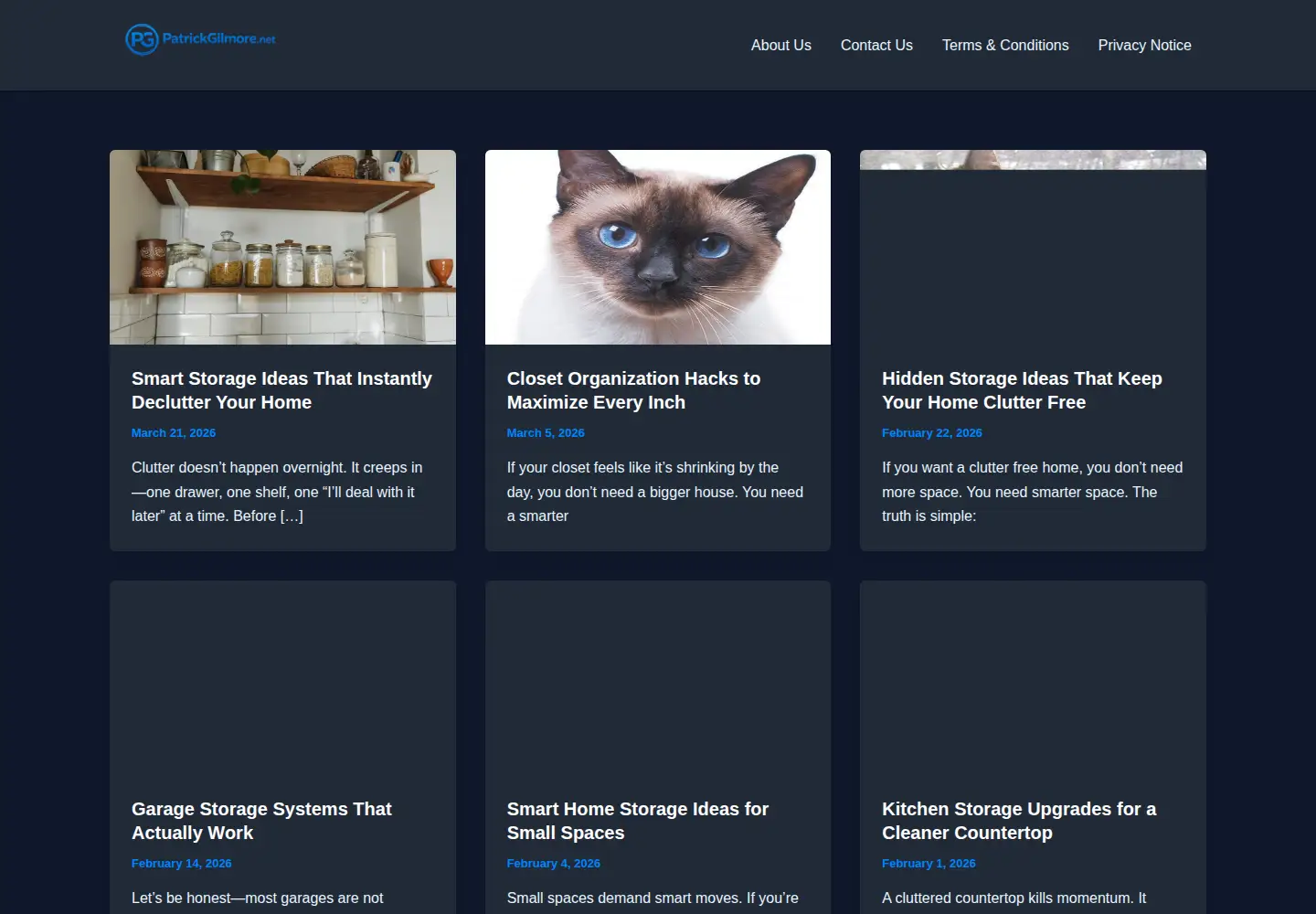Viewport: 1316px width, 914px height.
Task: Go to the Contact Us page
Action: [x=876, y=45]
